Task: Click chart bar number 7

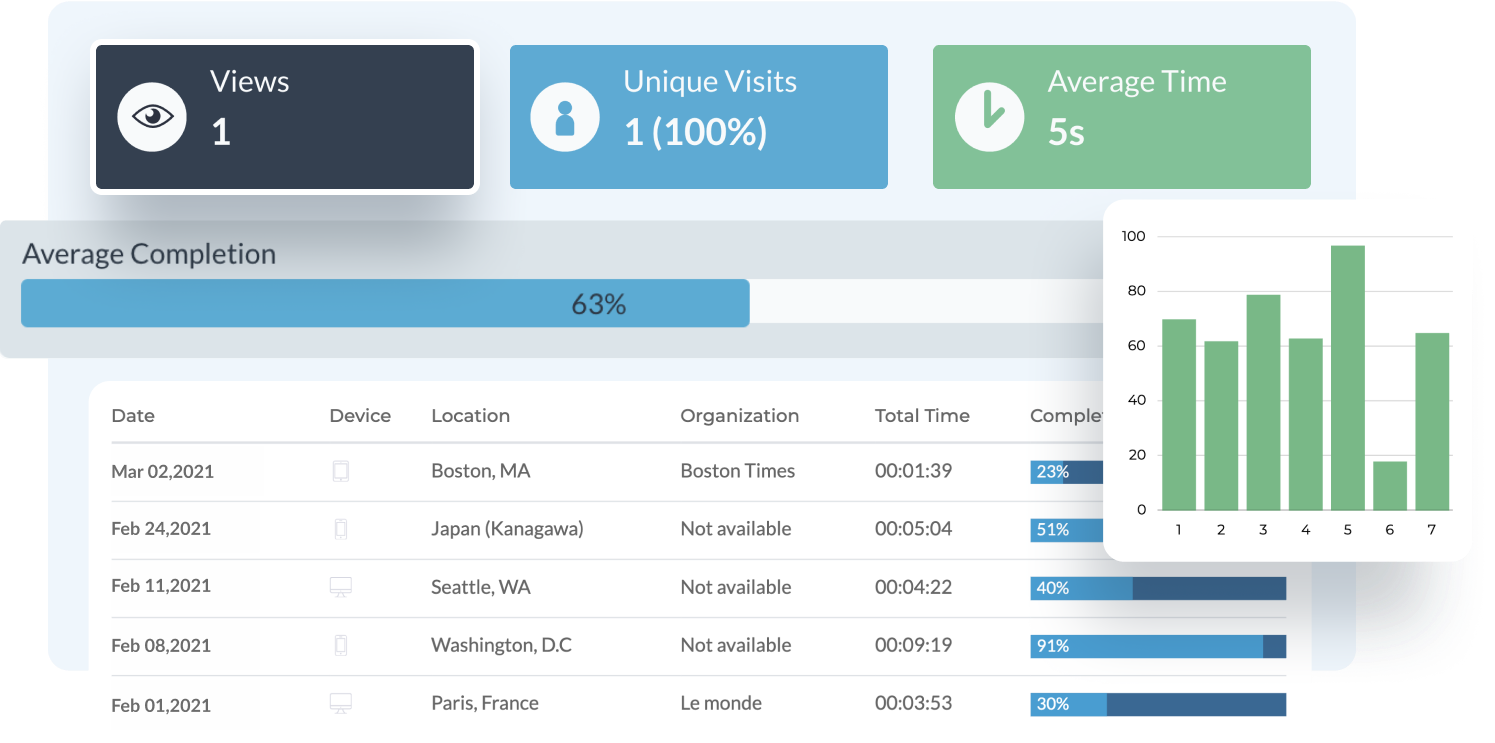Action: [1432, 422]
